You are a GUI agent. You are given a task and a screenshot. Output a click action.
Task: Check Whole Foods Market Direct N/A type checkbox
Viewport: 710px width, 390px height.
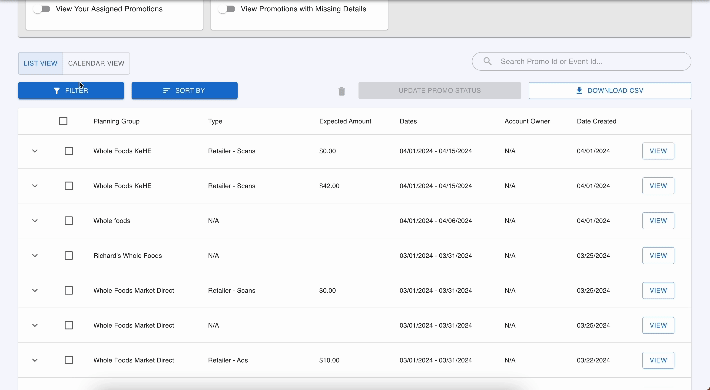pos(69,325)
